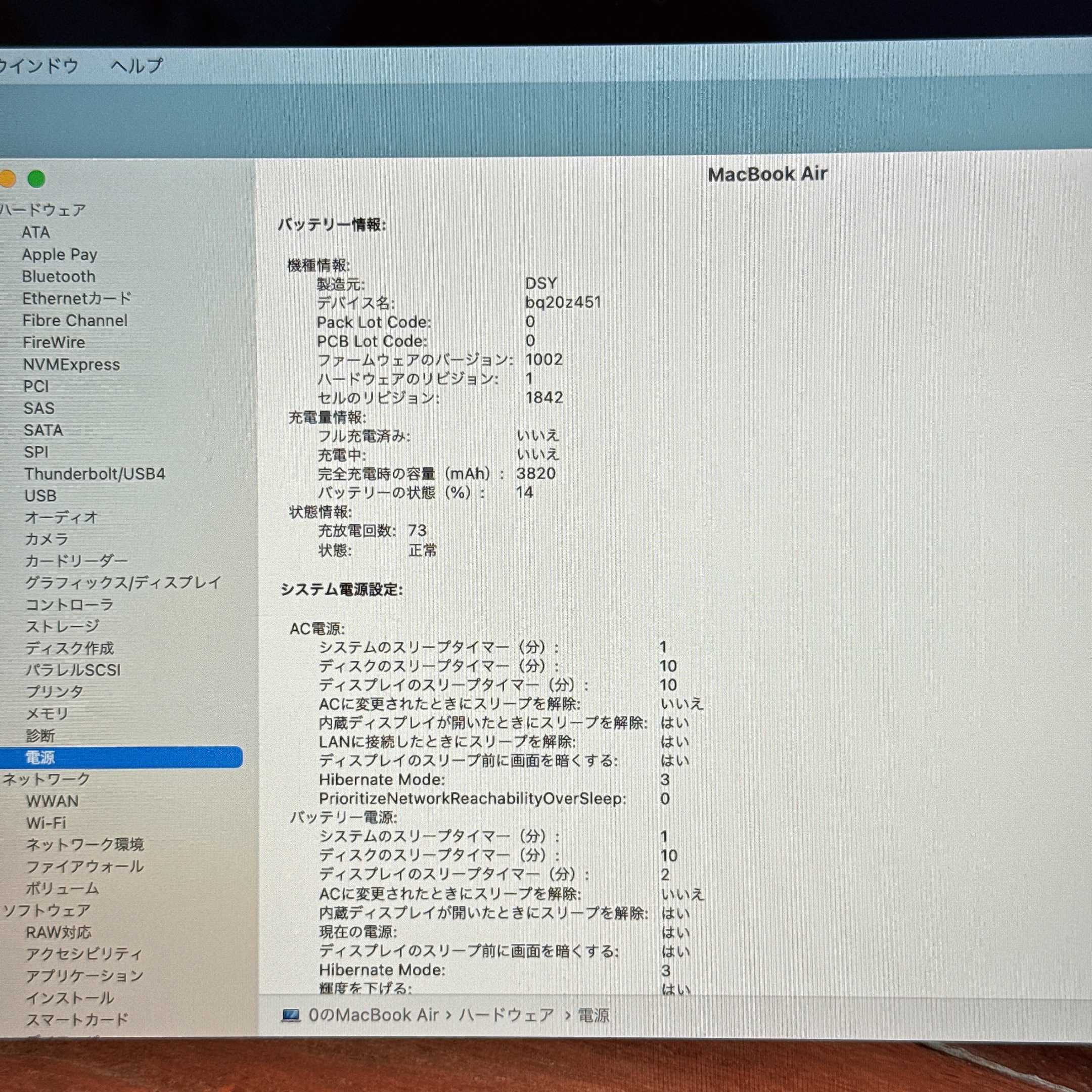The image size is (1092, 1092).
Task: Select メモリ in the sidebar
Action: click(47, 714)
